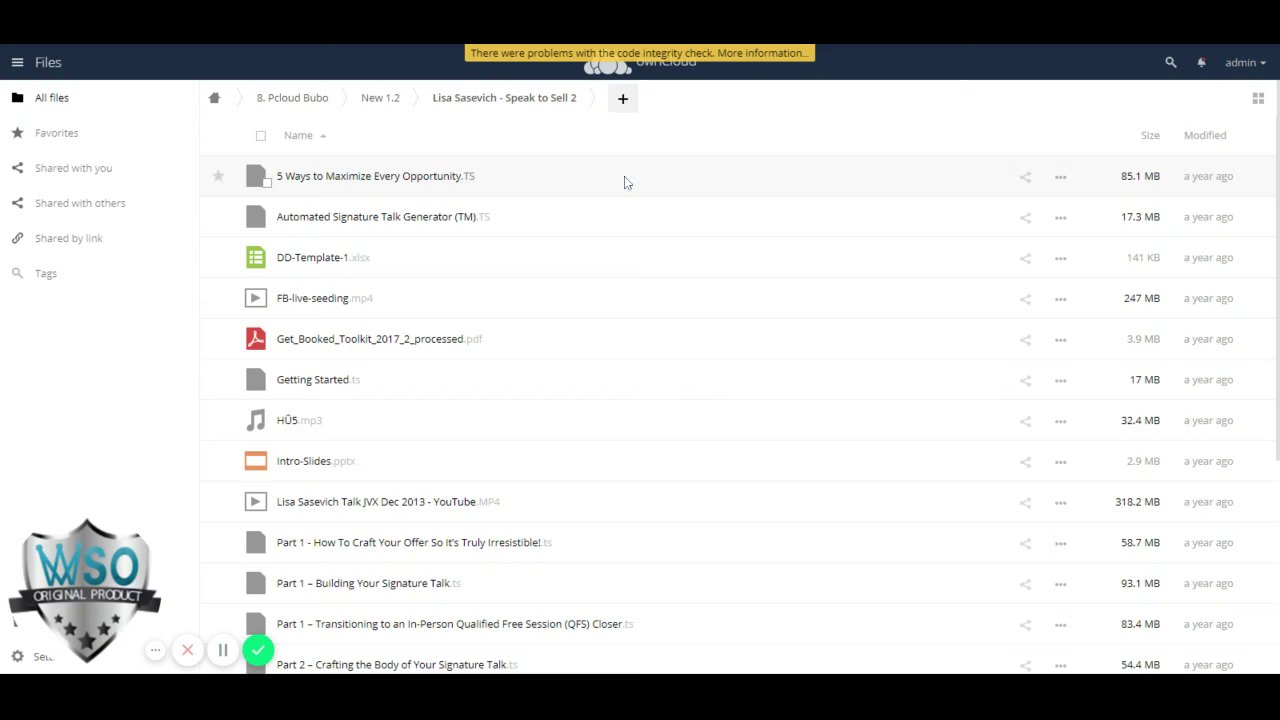The height and width of the screenshot is (720, 1280).
Task: Open the notifications bell icon
Action: coord(1201,62)
